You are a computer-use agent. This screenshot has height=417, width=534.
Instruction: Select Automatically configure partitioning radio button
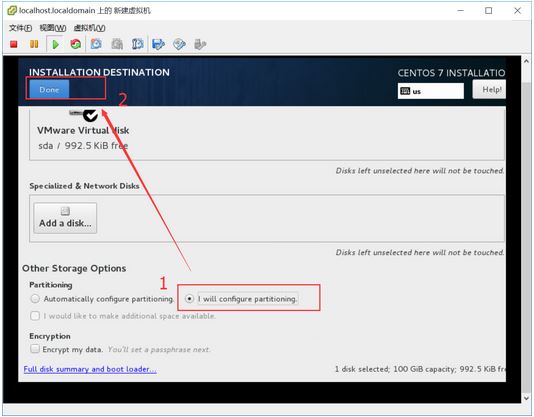click(x=35, y=299)
